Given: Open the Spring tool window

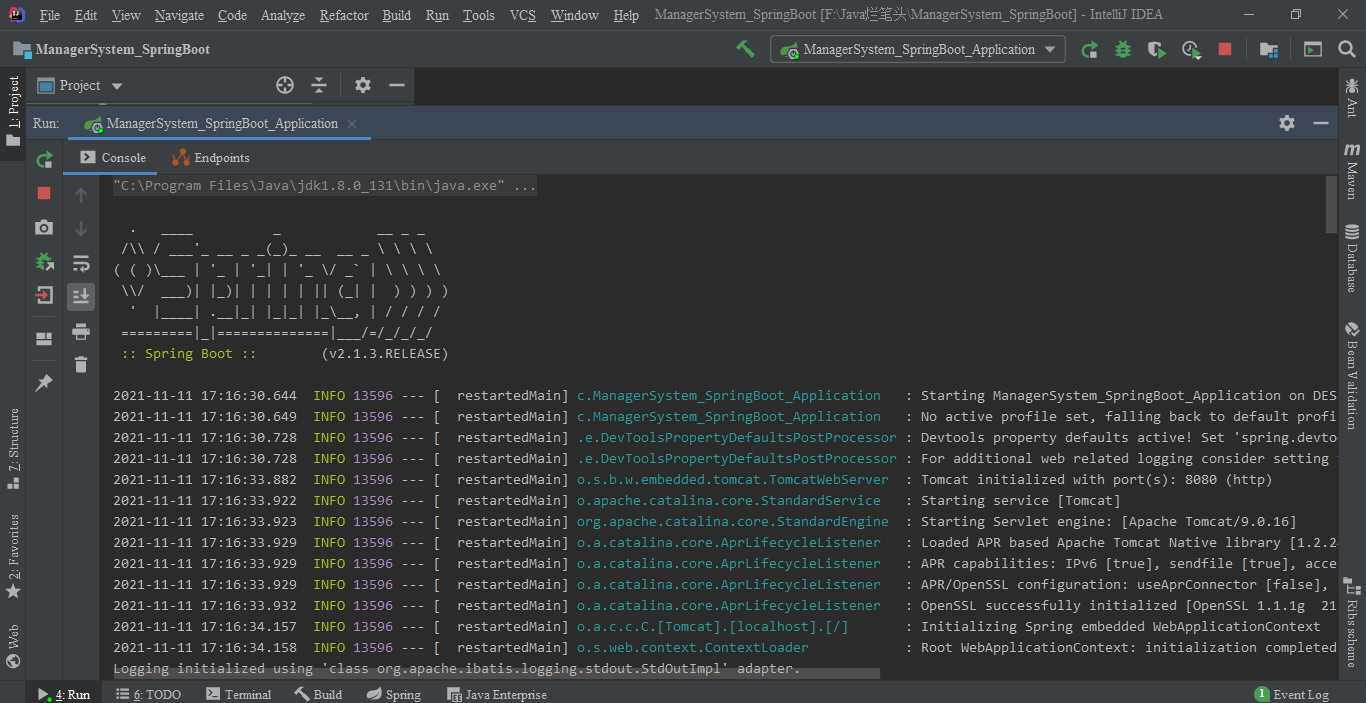Looking at the screenshot, I should coord(393,693).
